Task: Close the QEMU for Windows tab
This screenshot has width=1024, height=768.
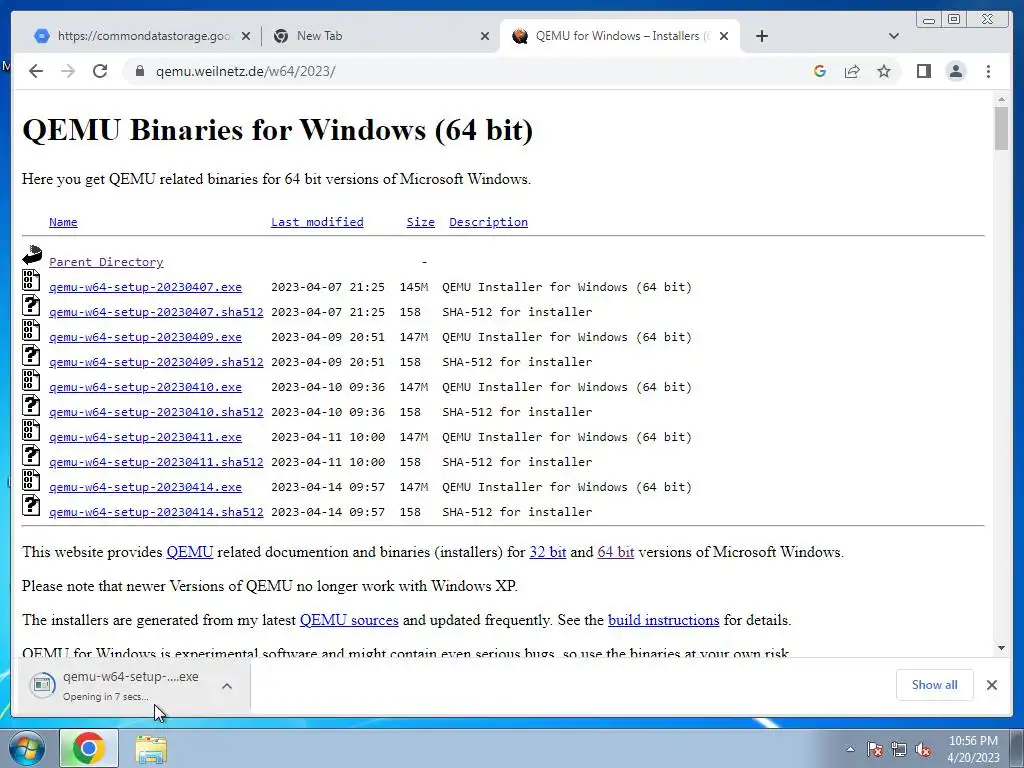Action: pos(724,36)
